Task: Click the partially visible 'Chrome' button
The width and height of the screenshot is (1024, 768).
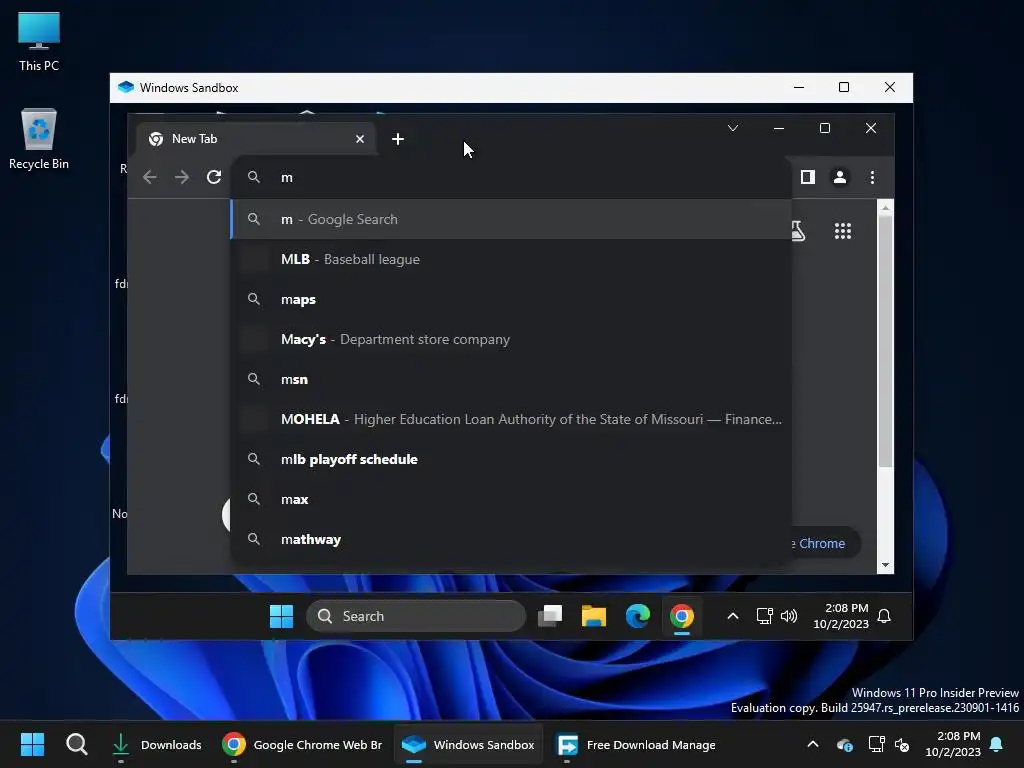Action: (x=824, y=543)
